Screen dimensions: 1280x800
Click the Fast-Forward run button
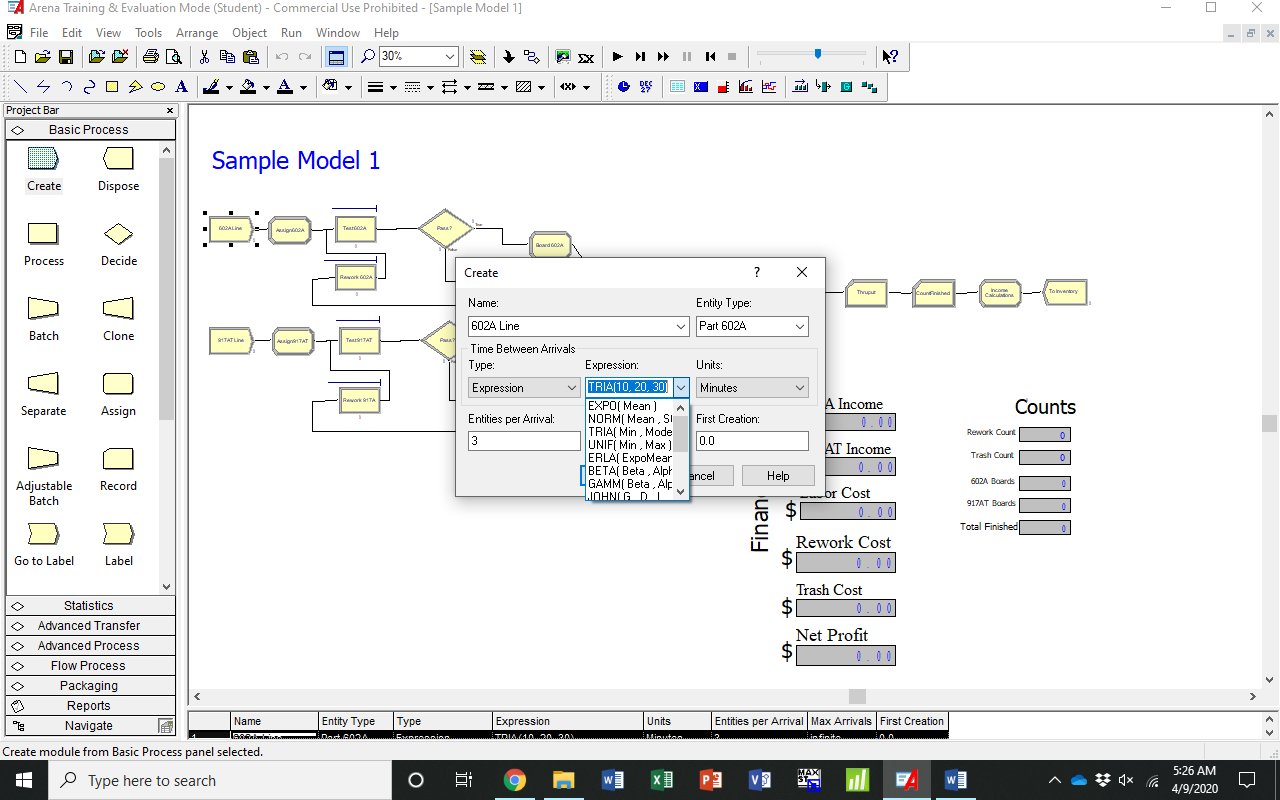(x=663, y=57)
